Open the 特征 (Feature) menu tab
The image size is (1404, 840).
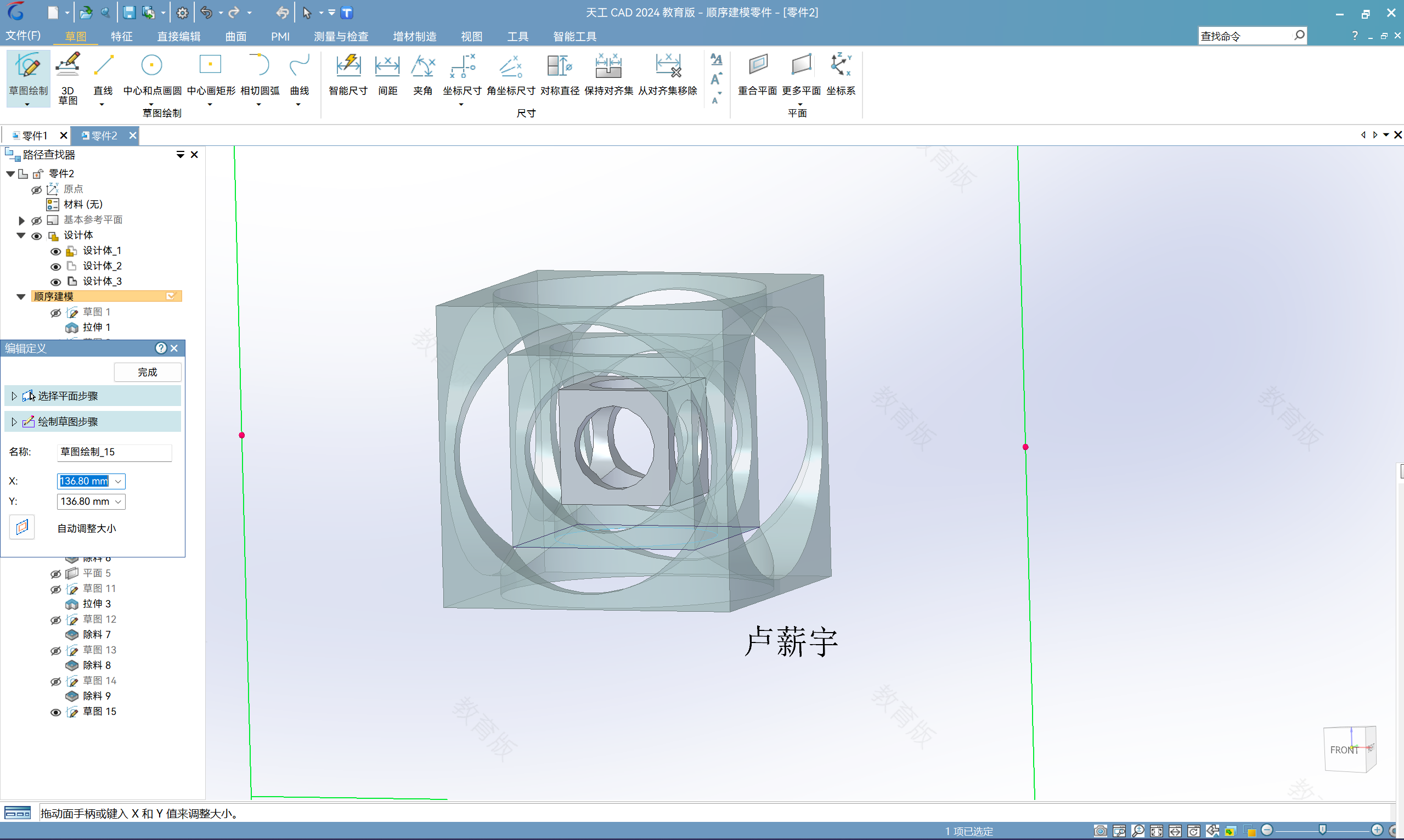click(x=119, y=37)
